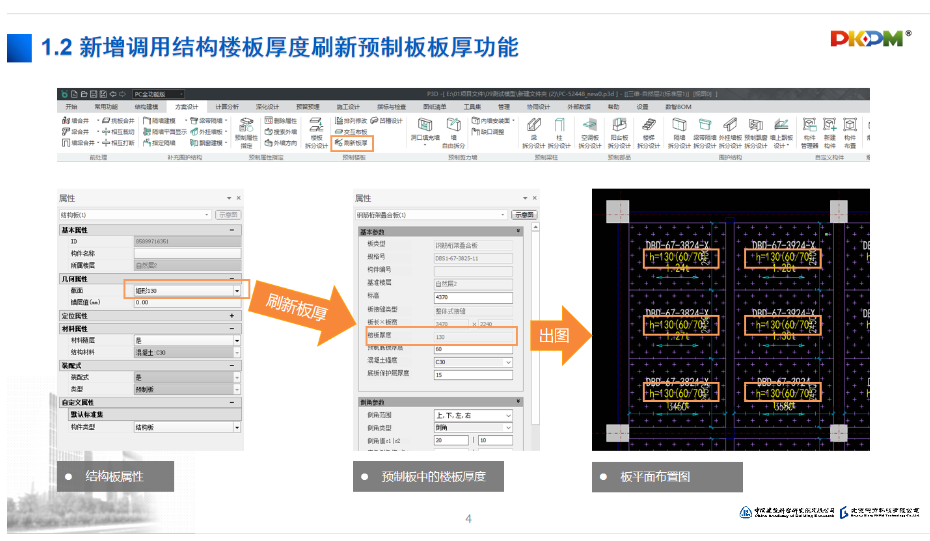This screenshot has height=541, width=930.
Task: Select the 墙合并 tool
Action: (75, 120)
